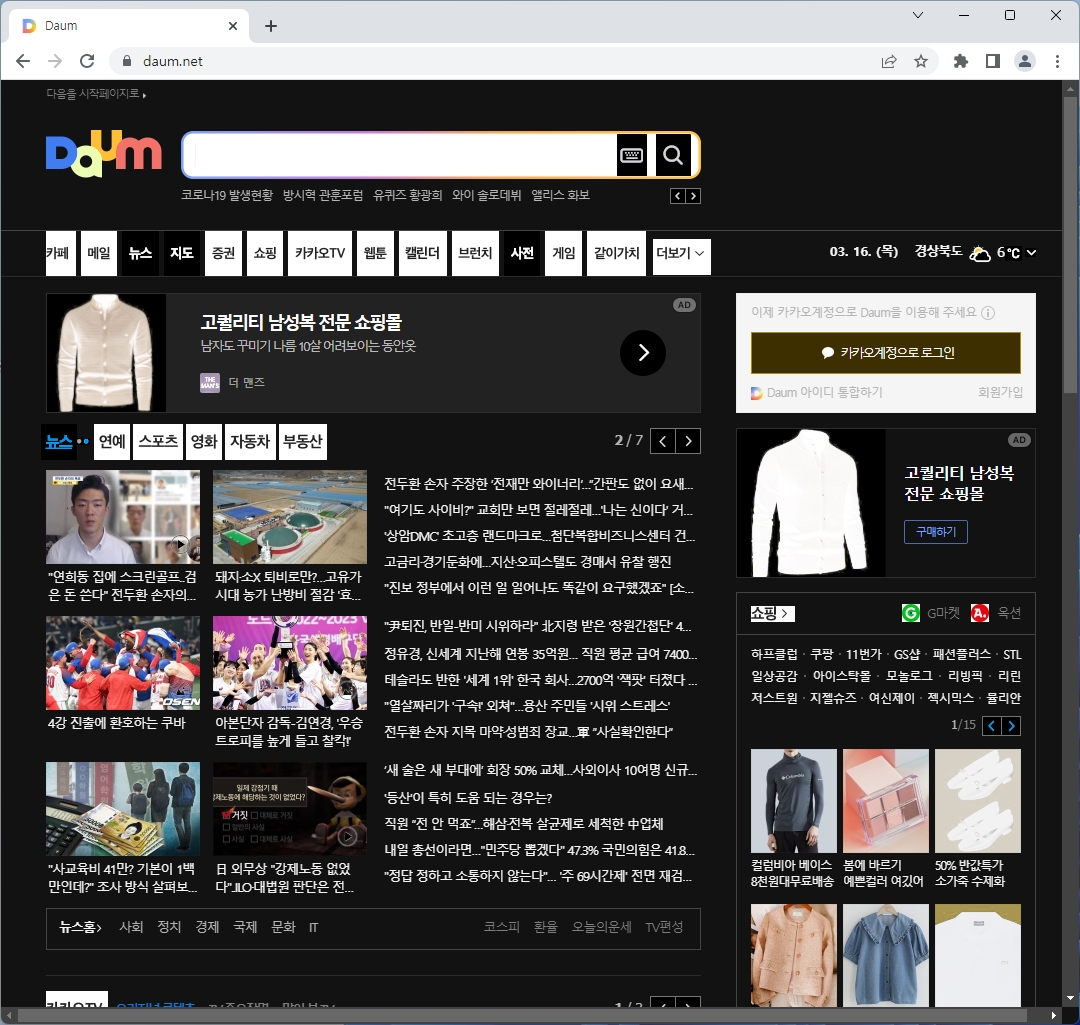Image resolution: width=1080 pixels, height=1025 pixels.
Task: Switch to the 연예 news tab
Action: pos(112,442)
